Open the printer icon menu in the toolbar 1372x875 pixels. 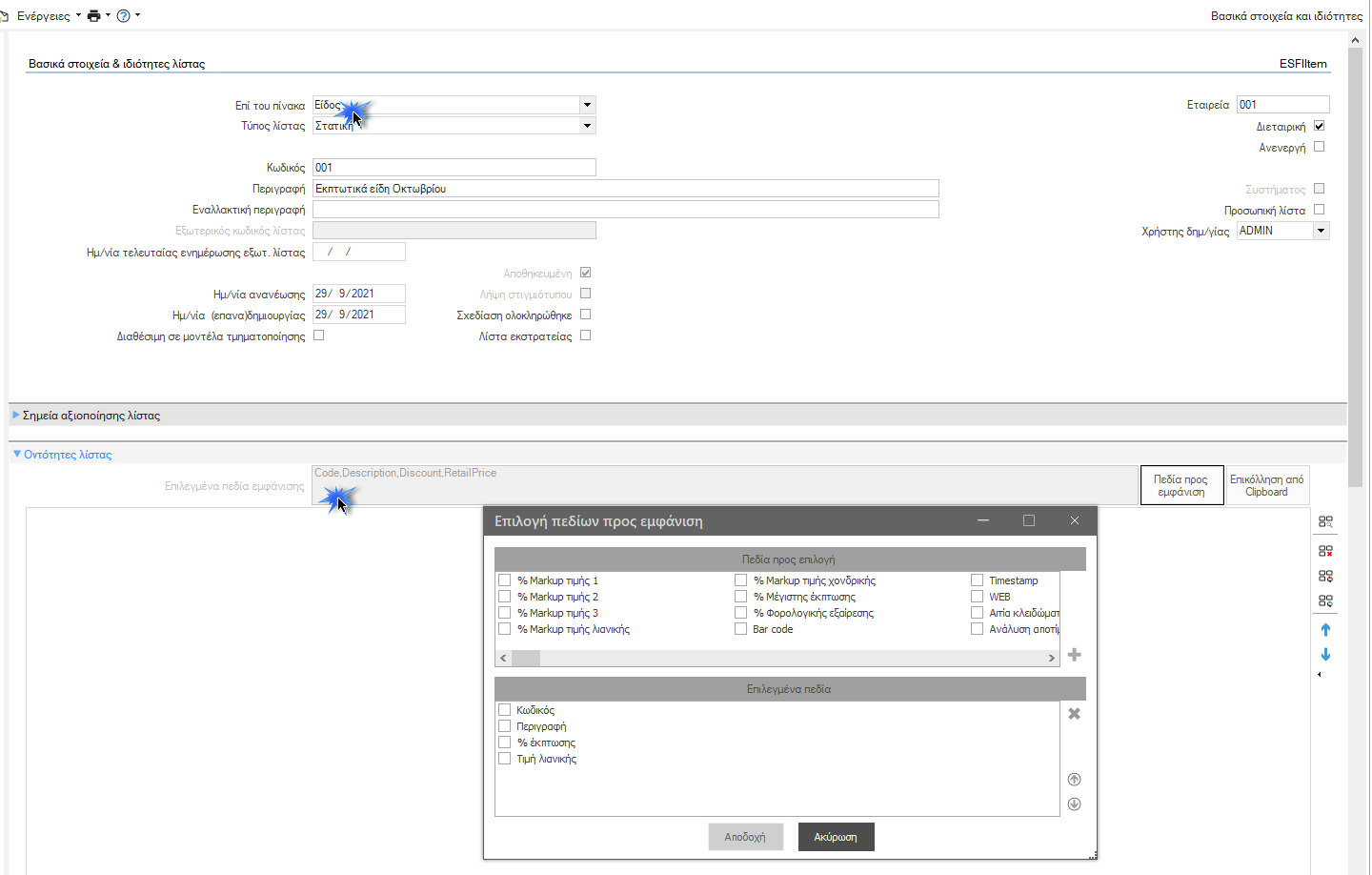coord(98,15)
